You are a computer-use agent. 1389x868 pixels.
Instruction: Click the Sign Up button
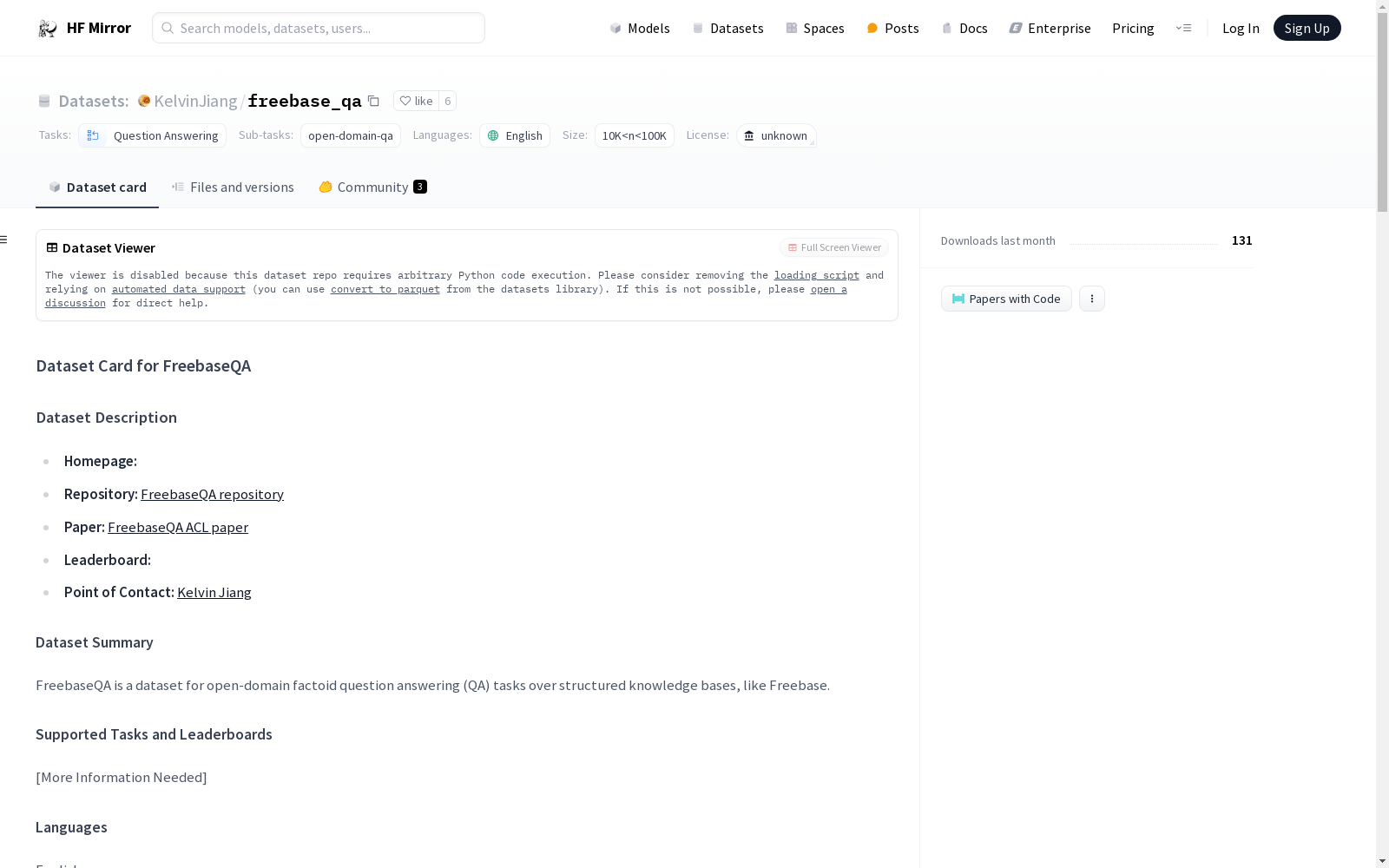pyautogui.click(x=1307, y=28)
